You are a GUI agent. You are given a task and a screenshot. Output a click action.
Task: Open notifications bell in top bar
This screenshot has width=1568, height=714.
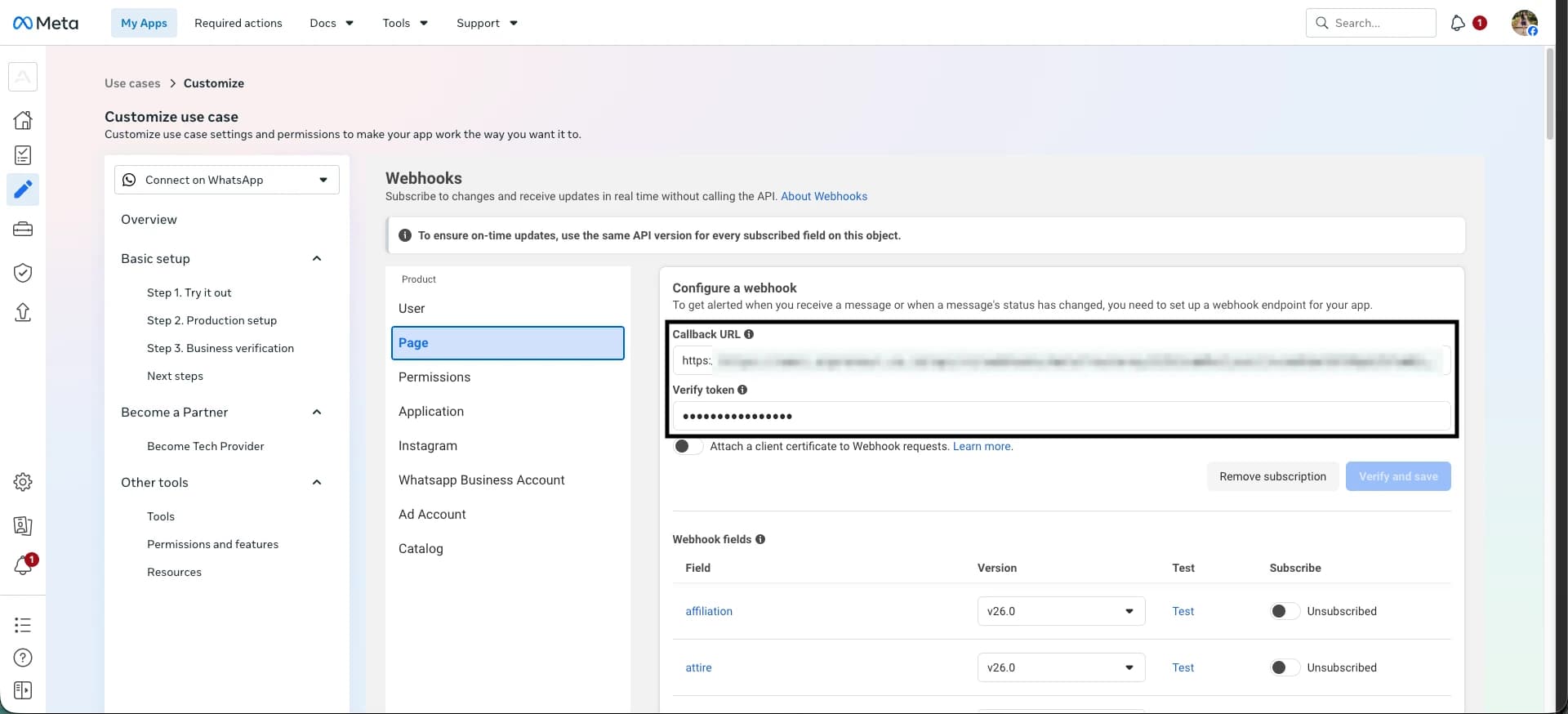click(x=1458, y=23)
